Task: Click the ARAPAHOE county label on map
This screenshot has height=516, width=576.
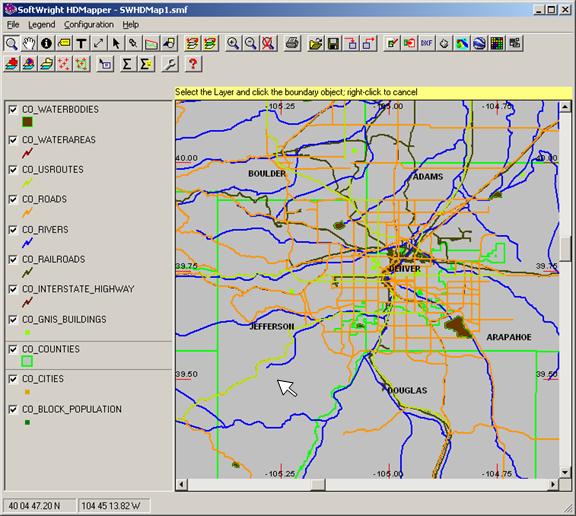Action: [509, 337]
